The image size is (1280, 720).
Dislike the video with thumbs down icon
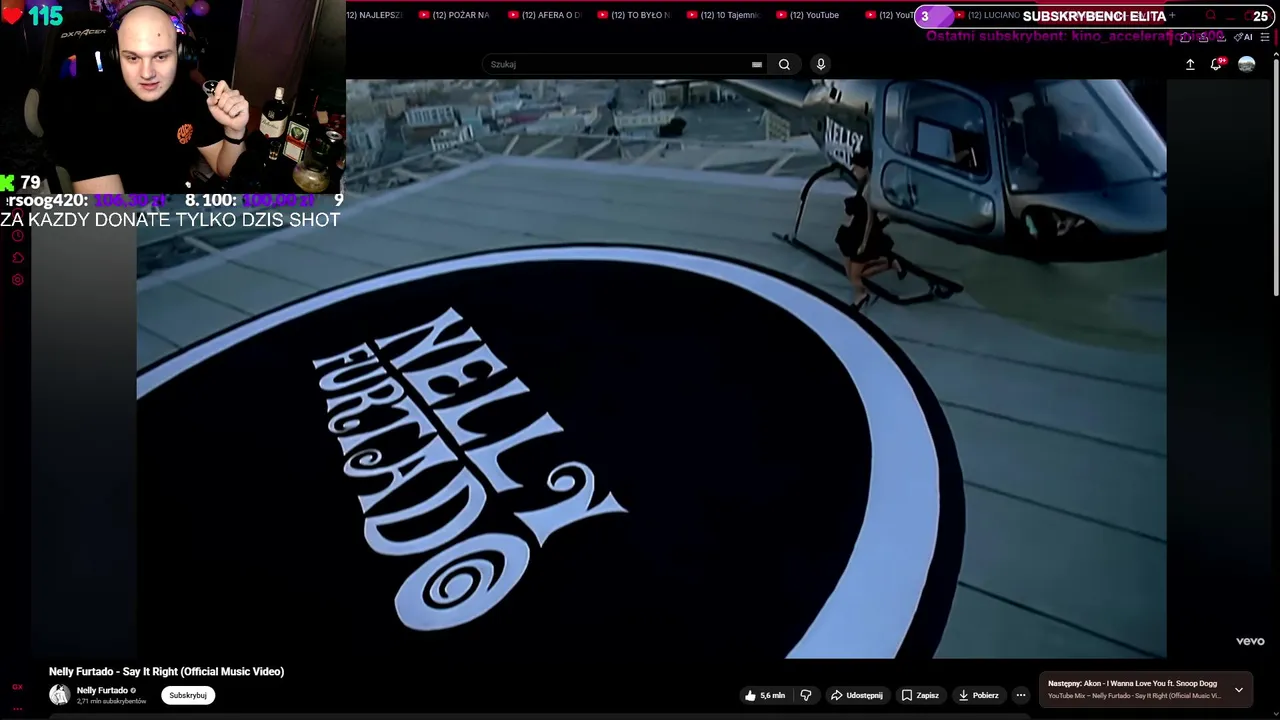(806, 695)
